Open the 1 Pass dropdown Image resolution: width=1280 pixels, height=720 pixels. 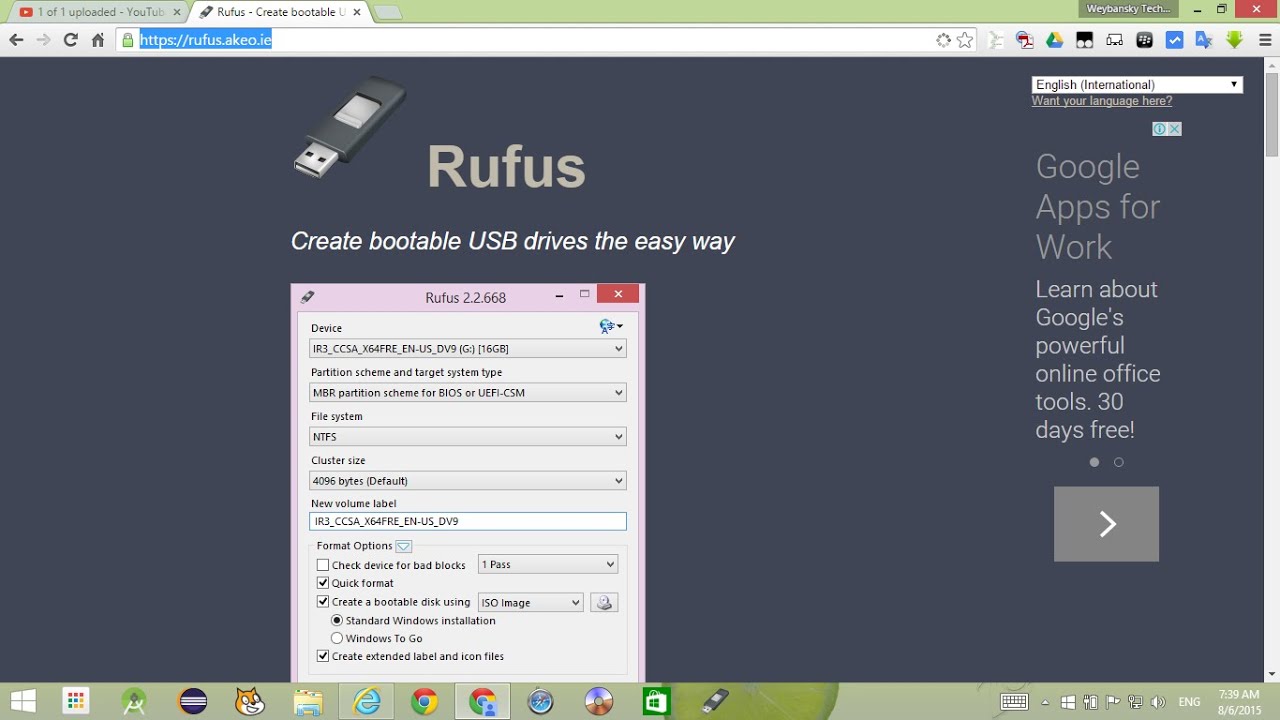548,564
